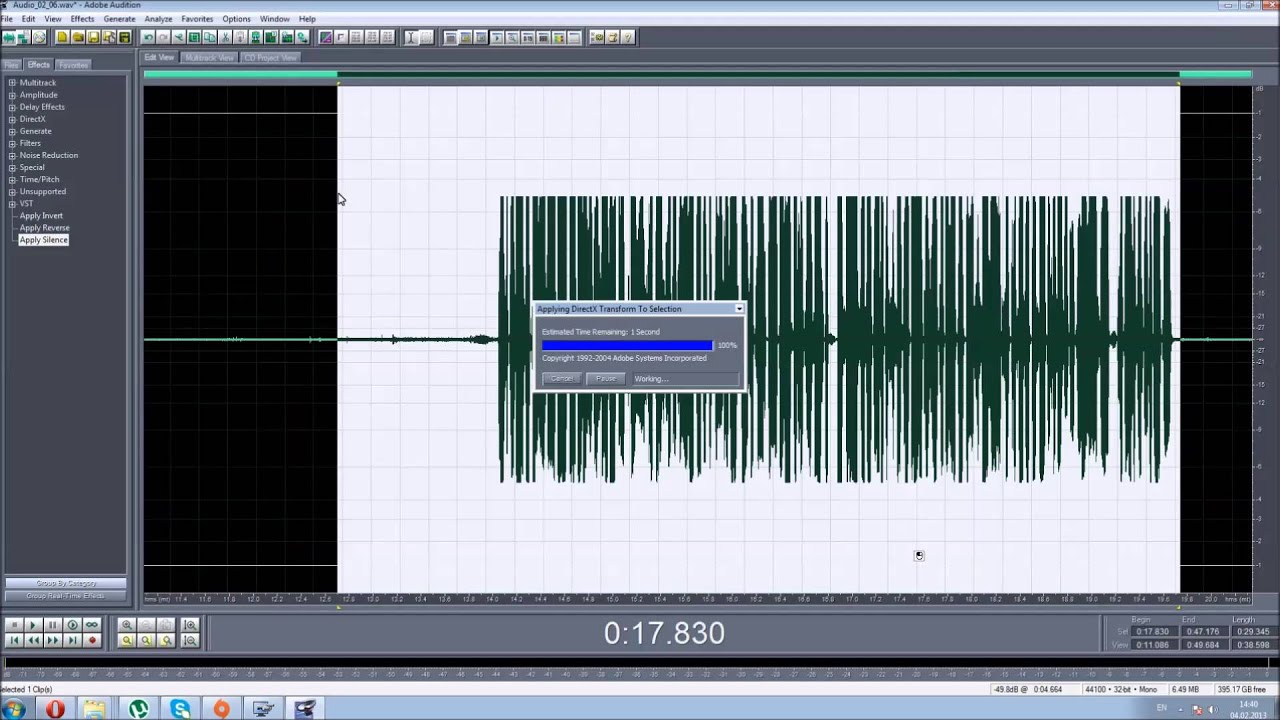
Task: Zoom in horizontally on the waveform
Action: [x=127, y=625]
